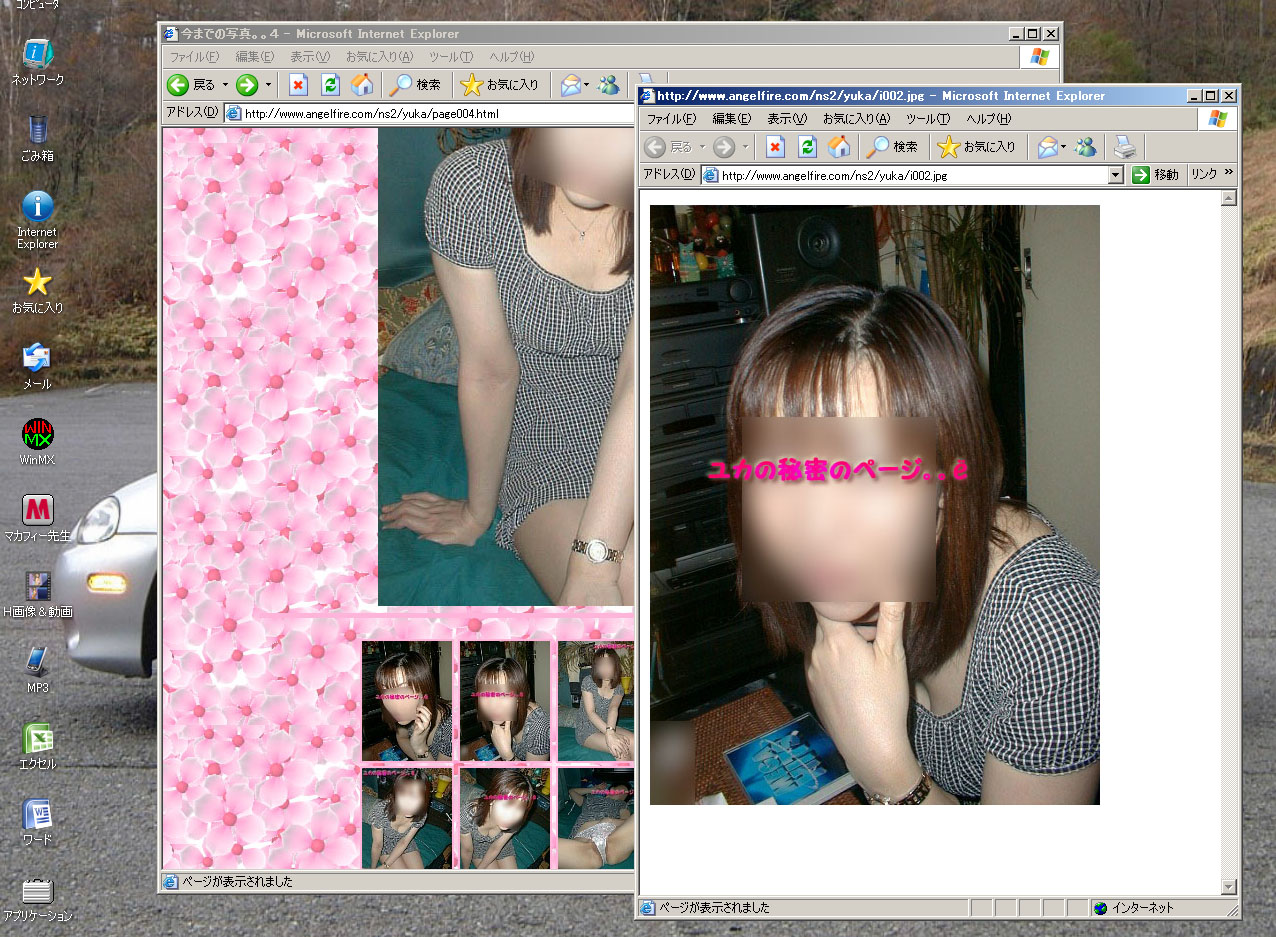Click the 検索 search button in the front window

pos(892,147)
